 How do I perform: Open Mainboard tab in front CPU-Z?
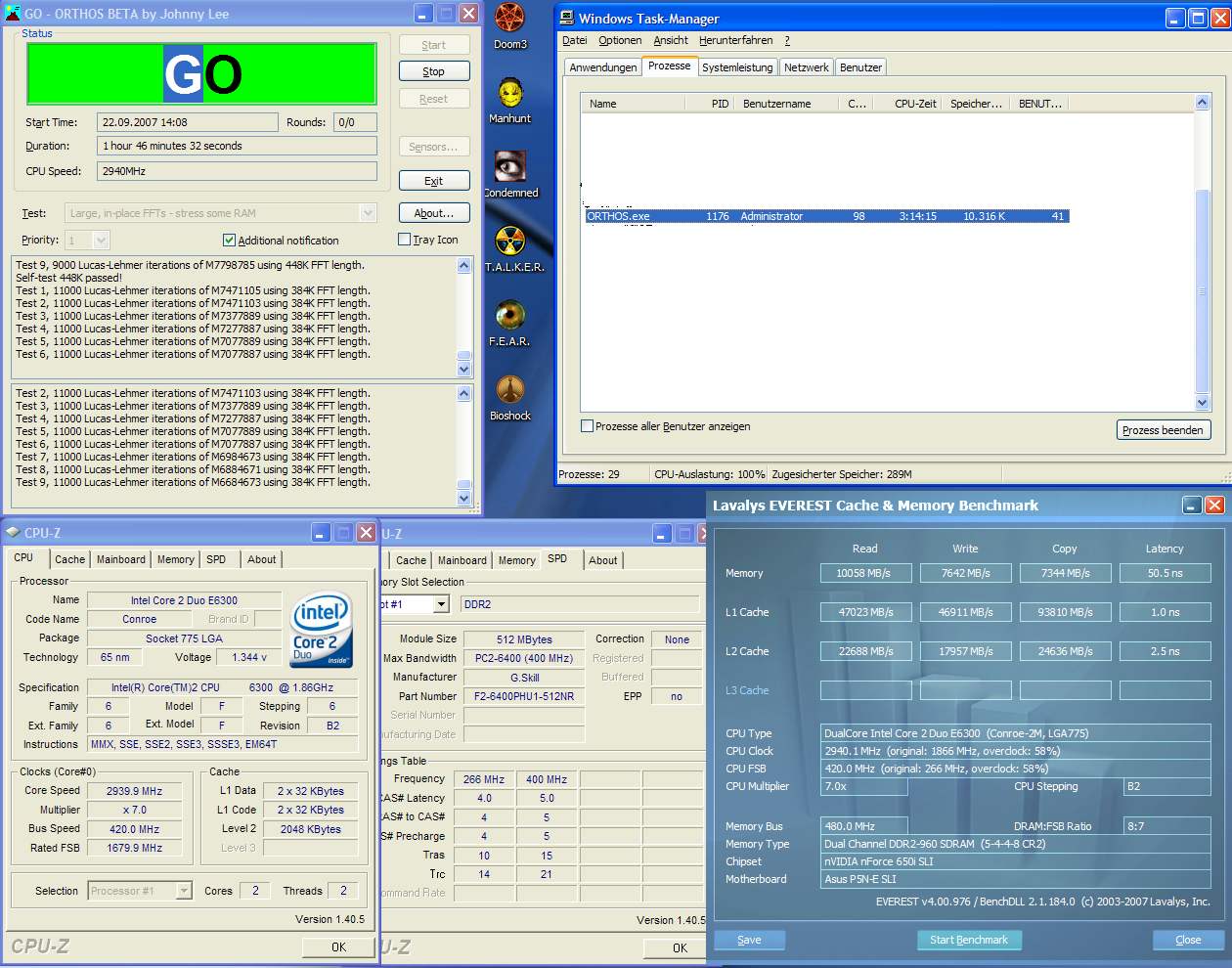121,560
